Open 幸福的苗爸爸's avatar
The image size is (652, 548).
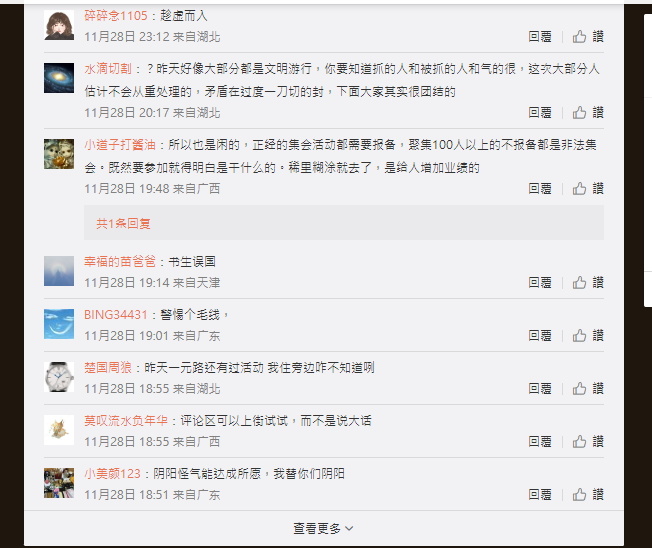click(x=59, y=271)
